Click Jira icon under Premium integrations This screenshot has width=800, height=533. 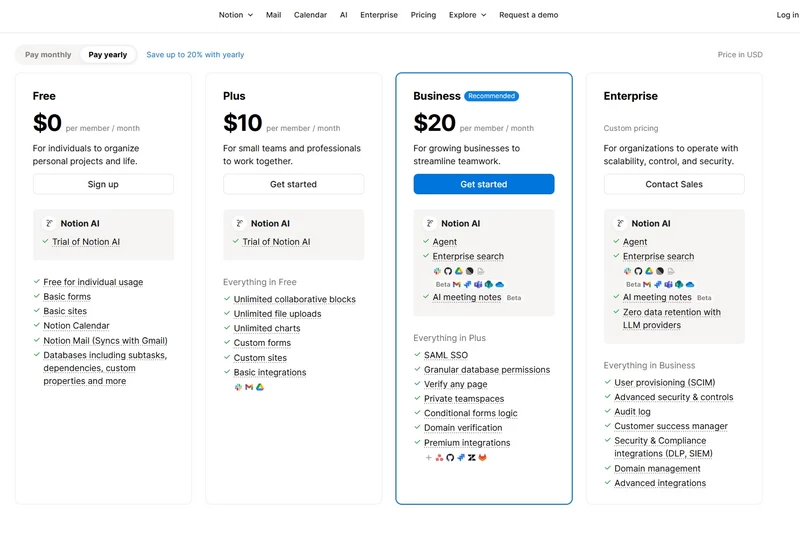point(461,458)
